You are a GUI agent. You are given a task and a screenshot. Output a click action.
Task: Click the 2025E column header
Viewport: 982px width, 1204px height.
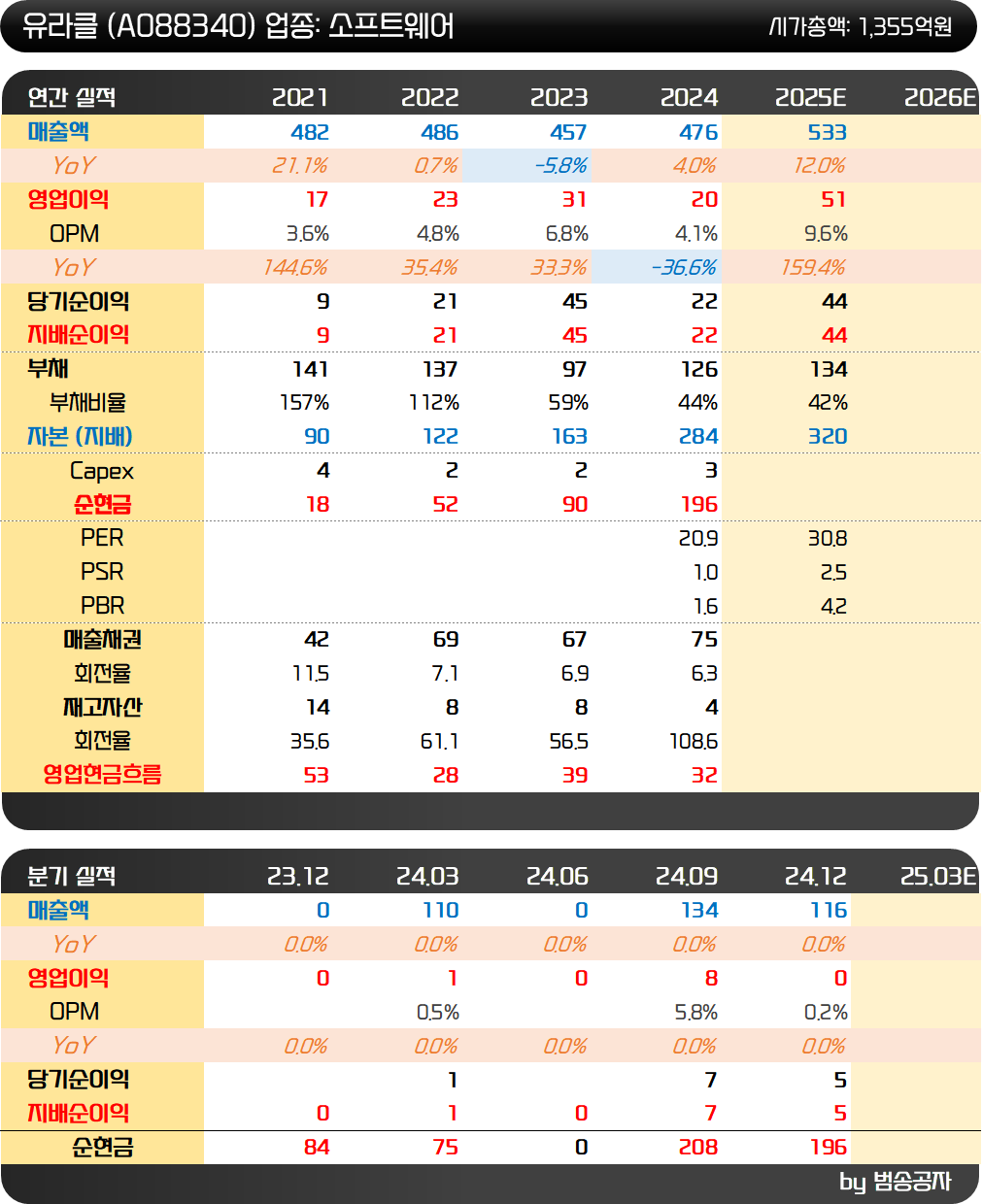click(811, 97)
